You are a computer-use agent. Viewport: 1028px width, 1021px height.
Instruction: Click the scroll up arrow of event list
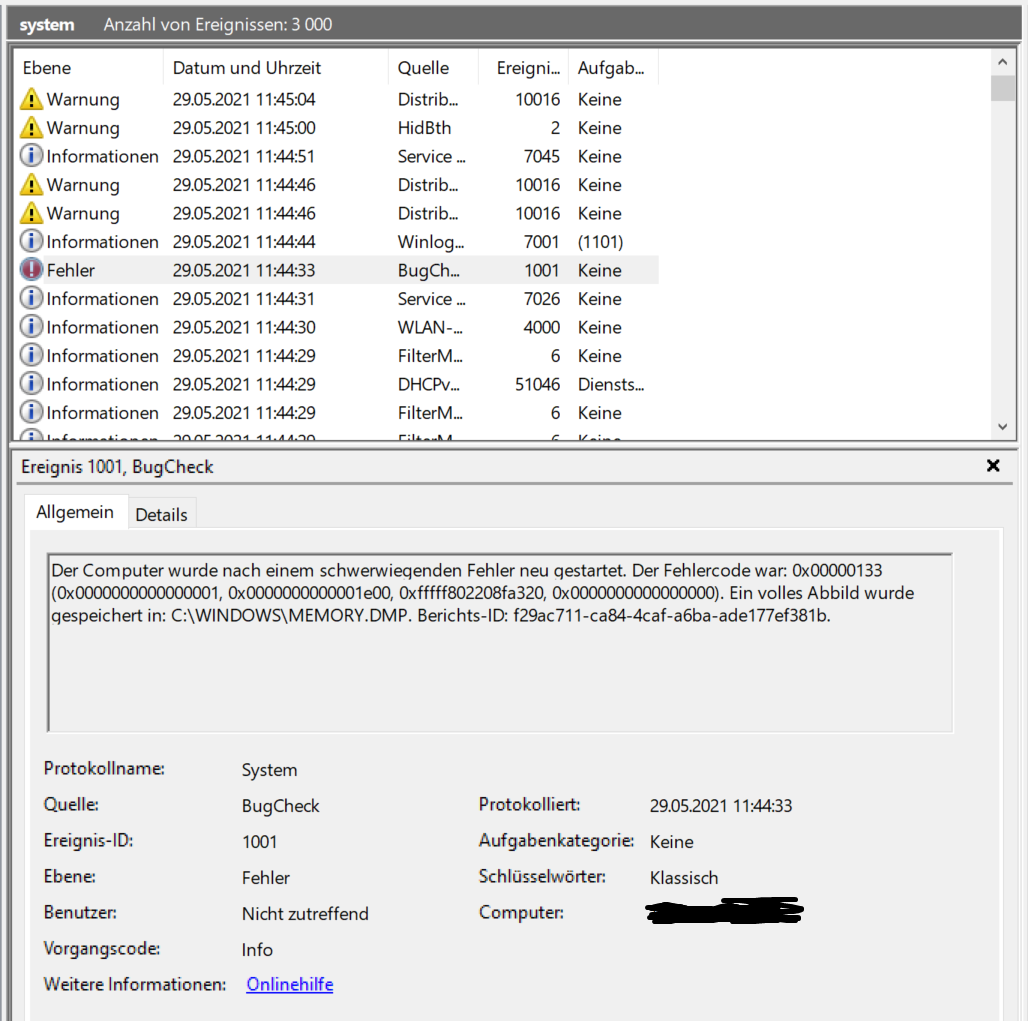(x=1002, y=62)
